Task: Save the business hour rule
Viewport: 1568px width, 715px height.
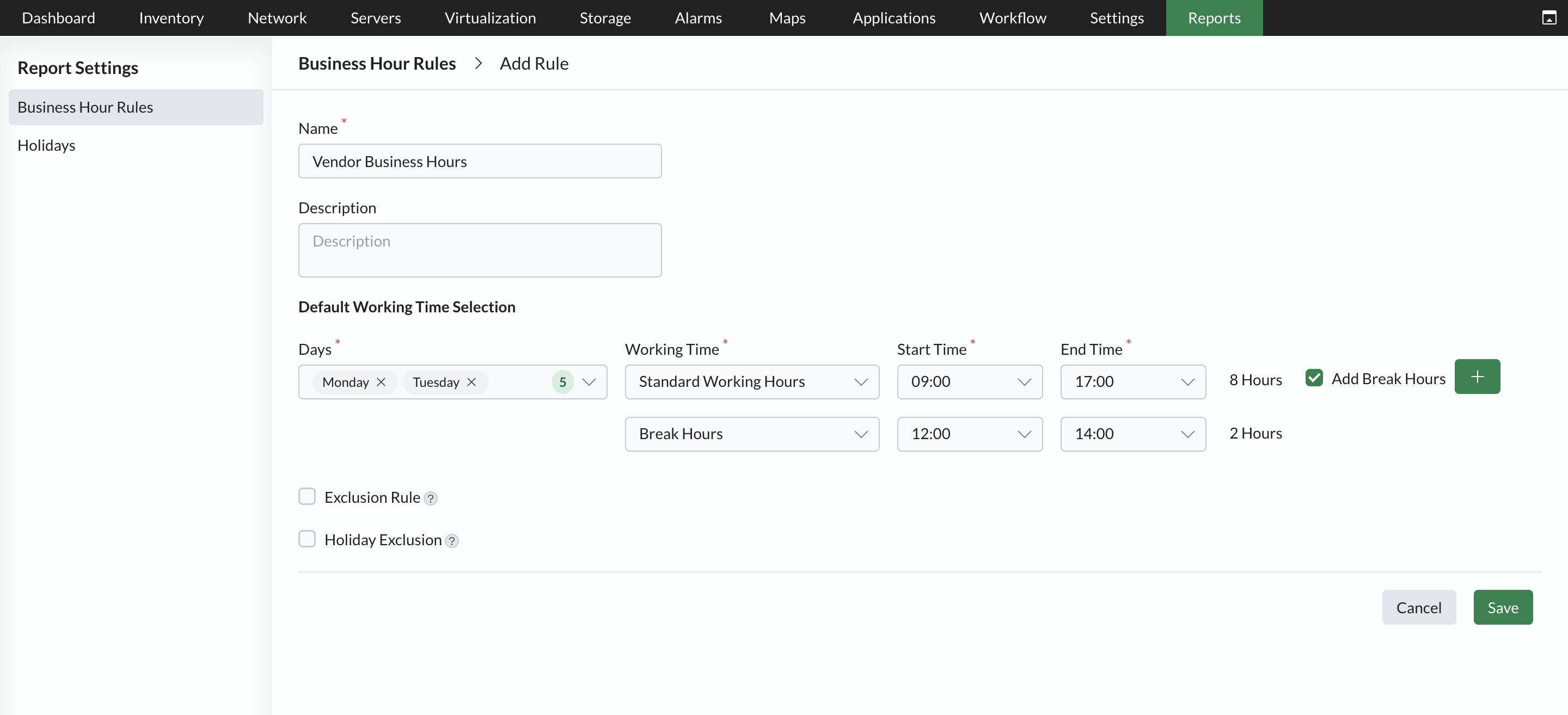Action: point(1502,607)
